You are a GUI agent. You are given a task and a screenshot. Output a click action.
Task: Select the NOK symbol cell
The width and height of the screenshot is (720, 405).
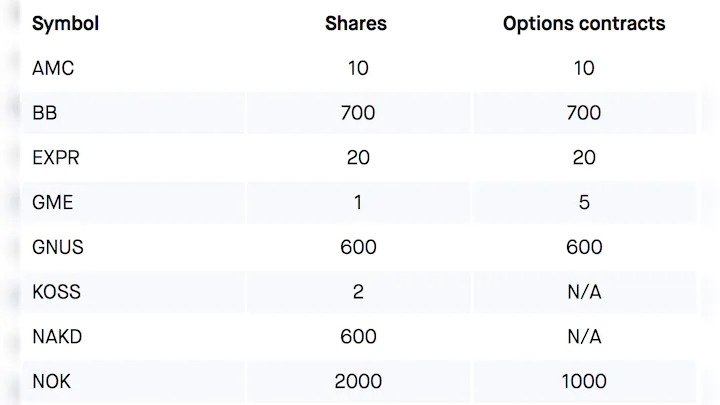[51, 382]
